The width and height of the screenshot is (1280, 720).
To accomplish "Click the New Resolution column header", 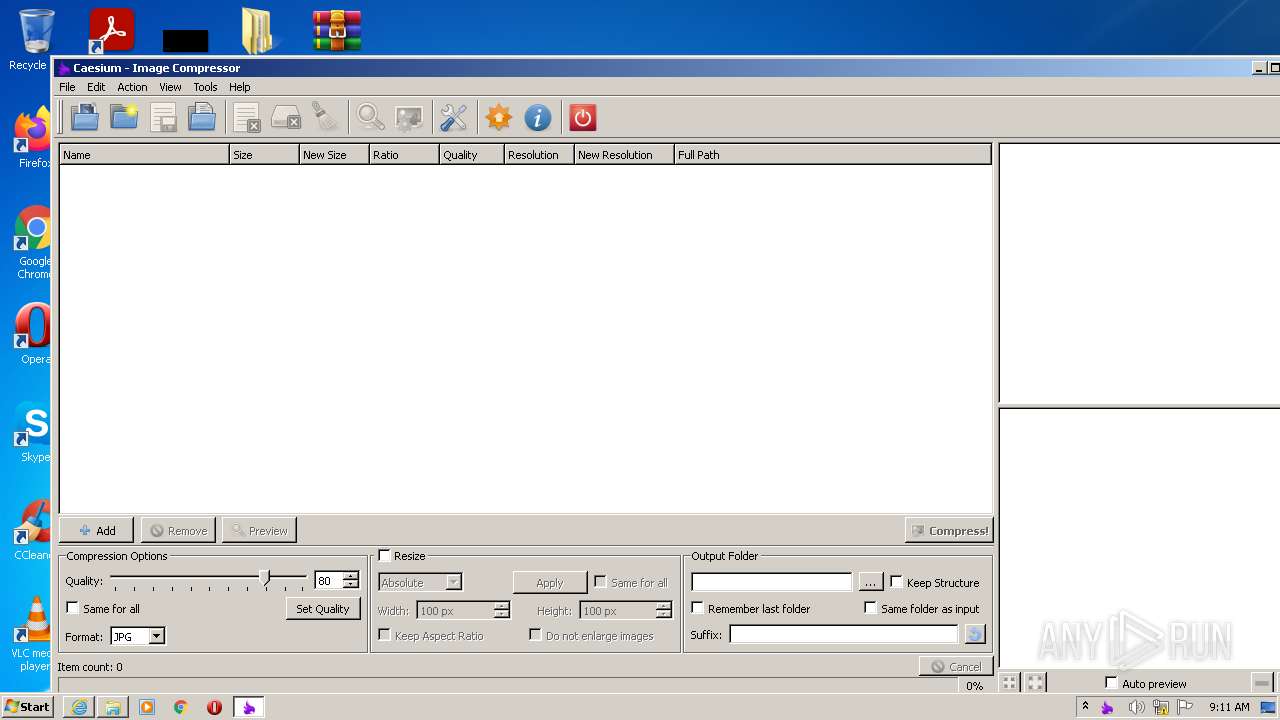I will click(624, 154).
